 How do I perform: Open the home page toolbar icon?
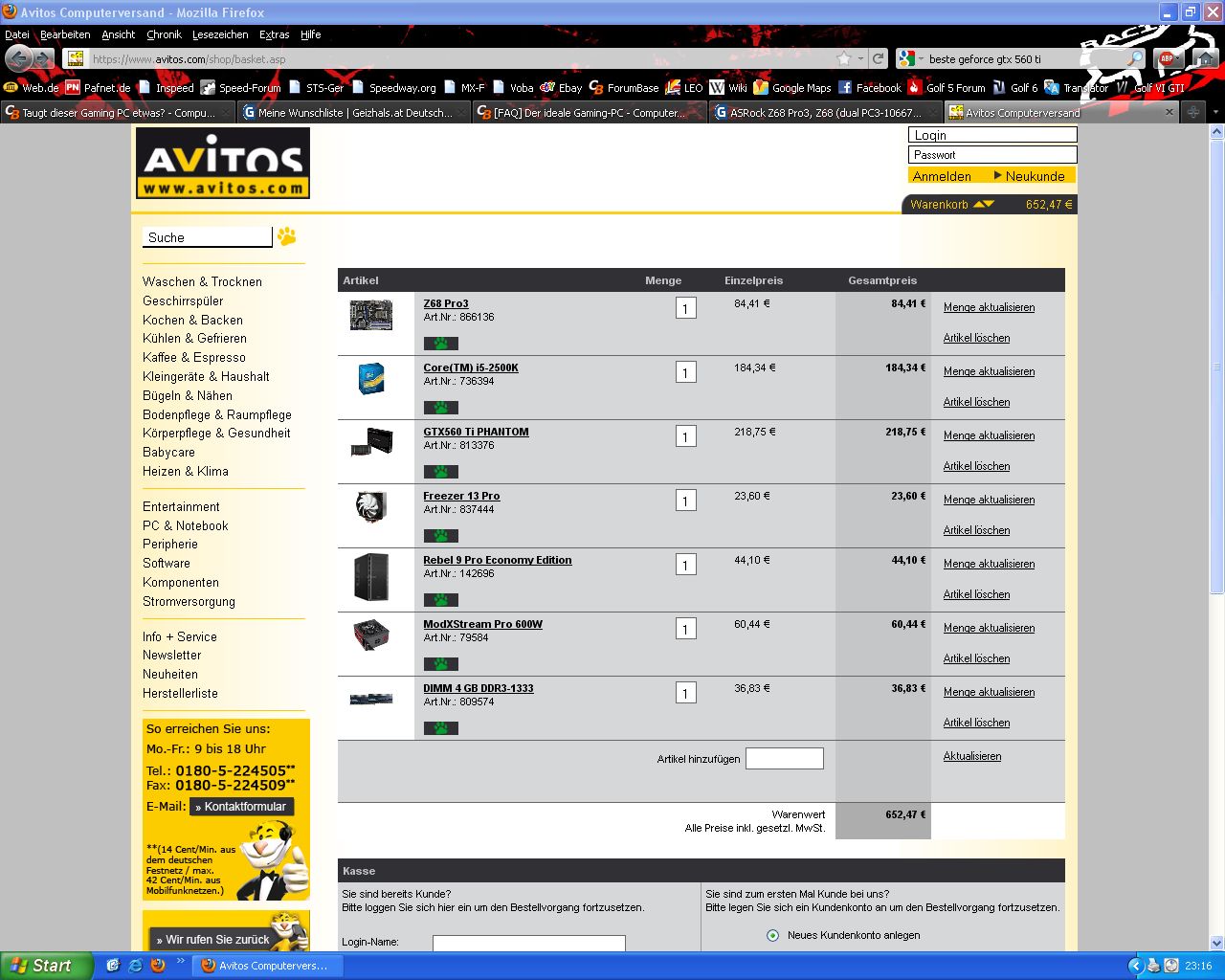[x=1203, y=58]
